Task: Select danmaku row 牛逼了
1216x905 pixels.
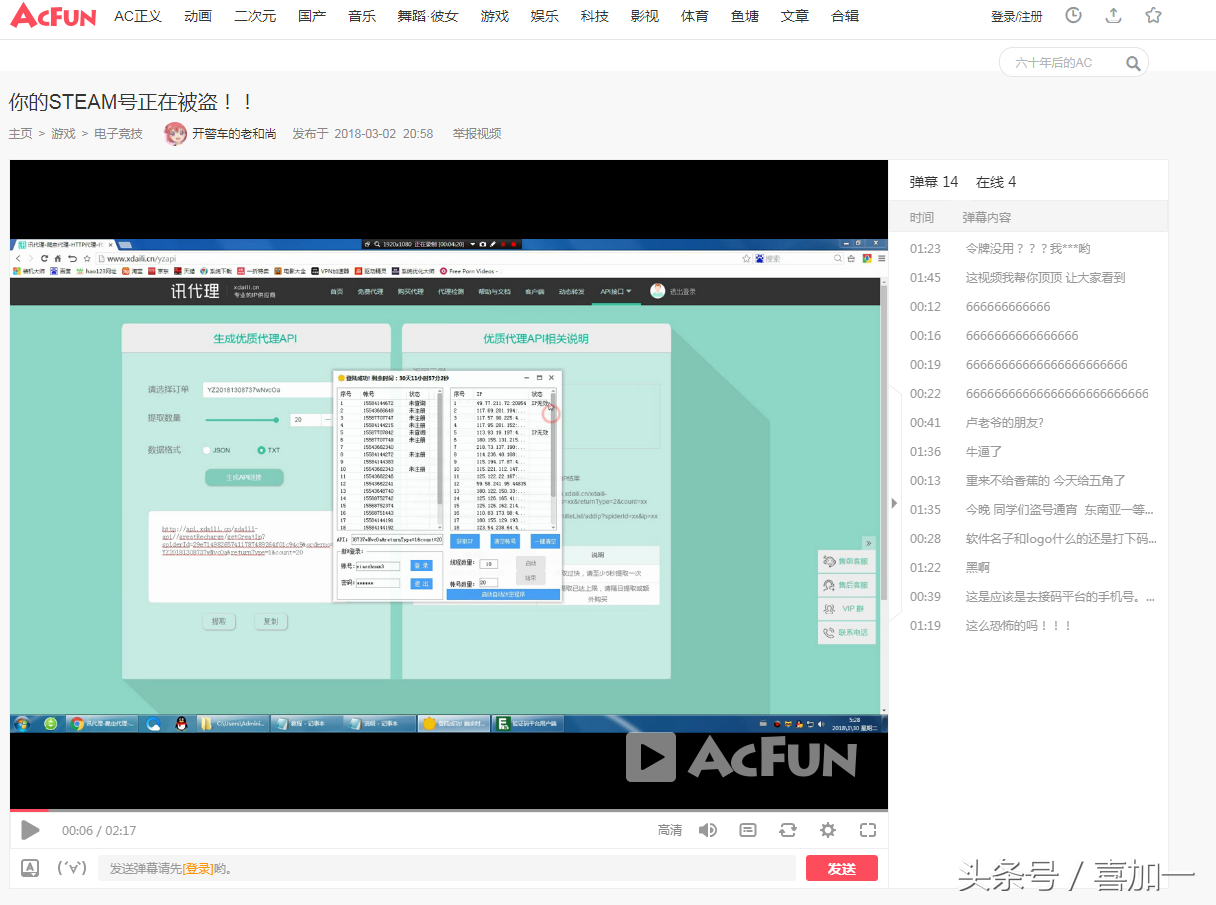Action: (1028, 451)
